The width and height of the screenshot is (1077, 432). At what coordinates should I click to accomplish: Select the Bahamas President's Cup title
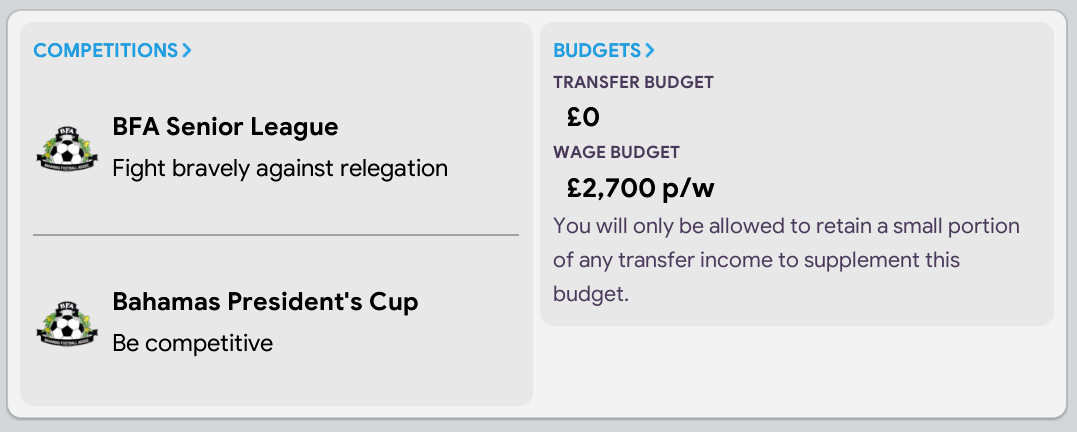265,302
